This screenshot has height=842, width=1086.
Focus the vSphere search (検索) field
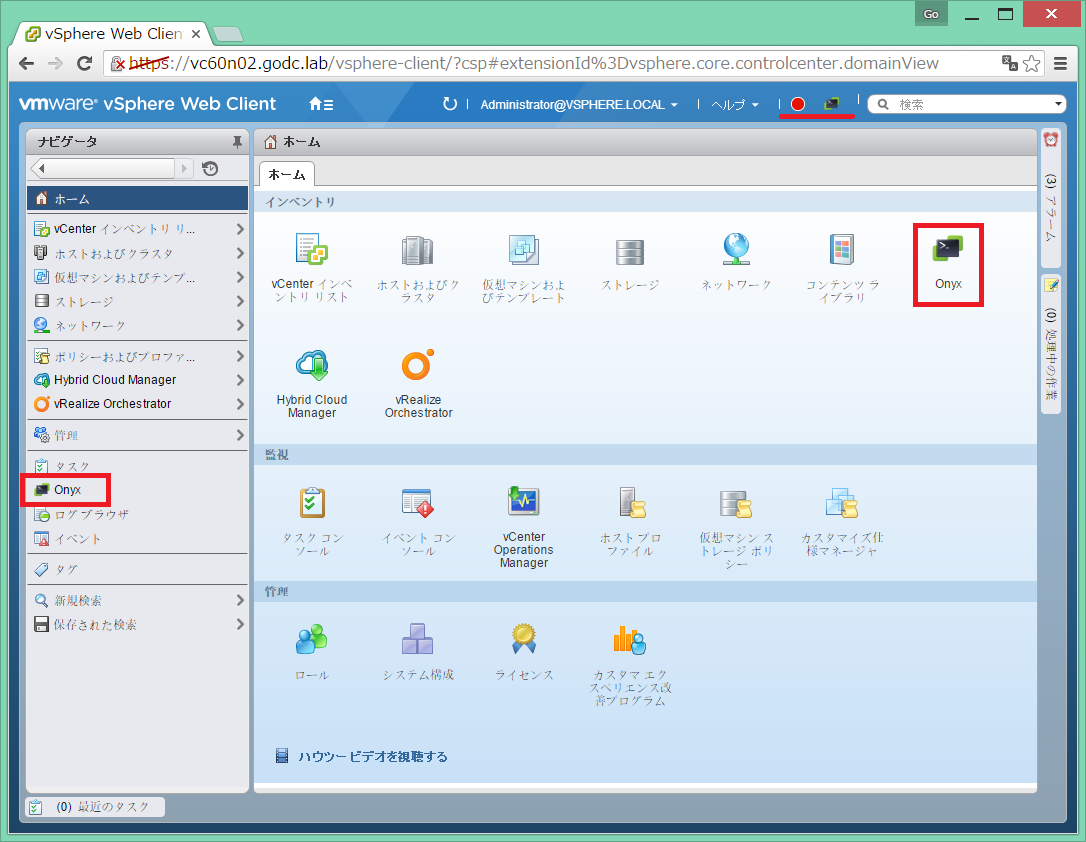pyautogui.click(x=967, y=105)
